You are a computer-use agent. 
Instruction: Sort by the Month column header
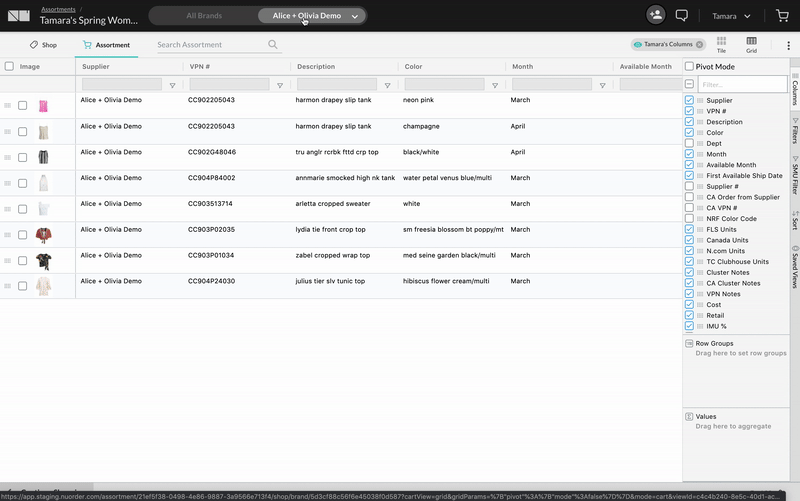(522, 66)
